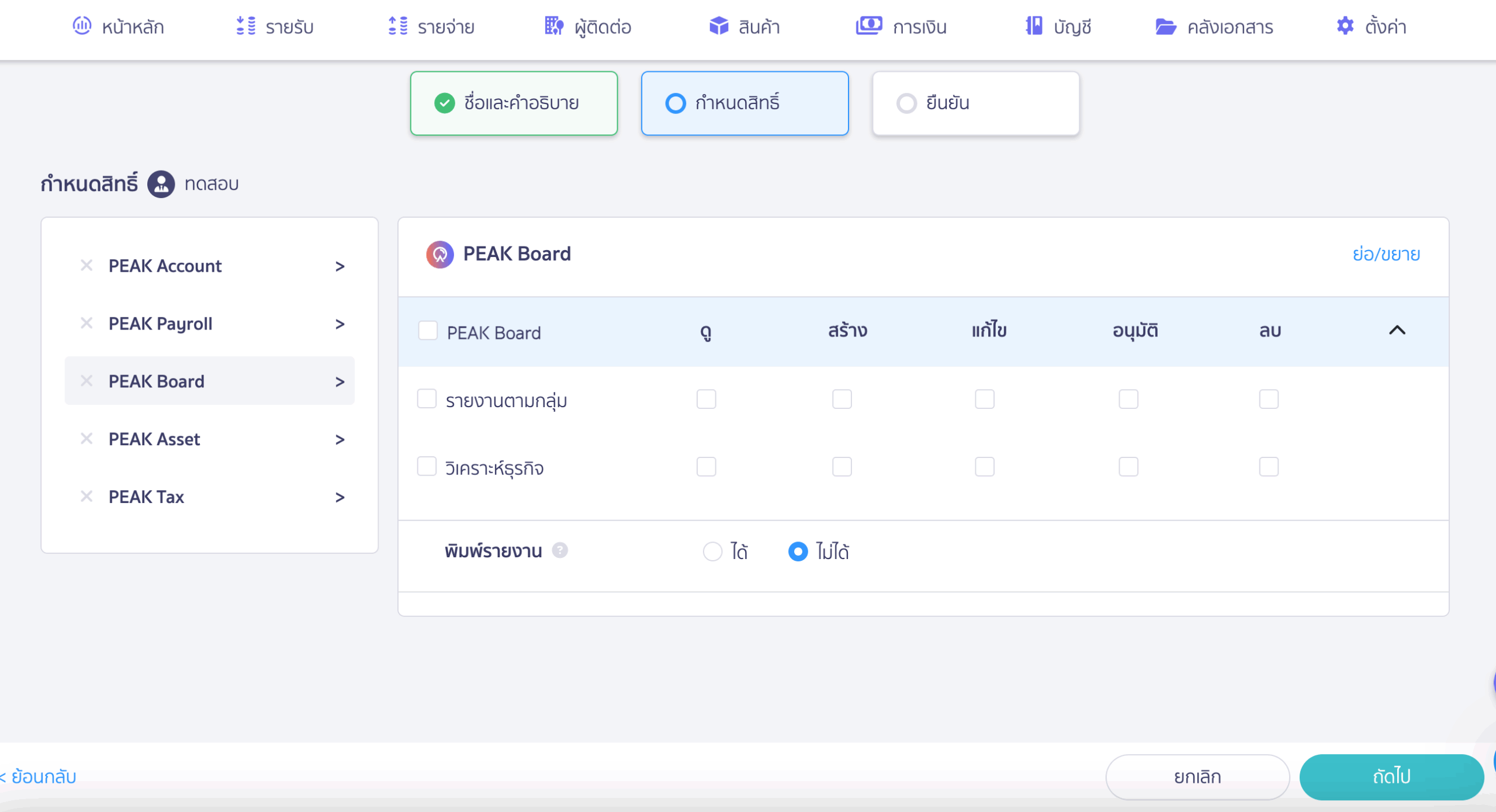Click the PEAK Board logo icon
Viewport: 1496px width, 812px height.
pyautogui.click(x=439, y=254)
